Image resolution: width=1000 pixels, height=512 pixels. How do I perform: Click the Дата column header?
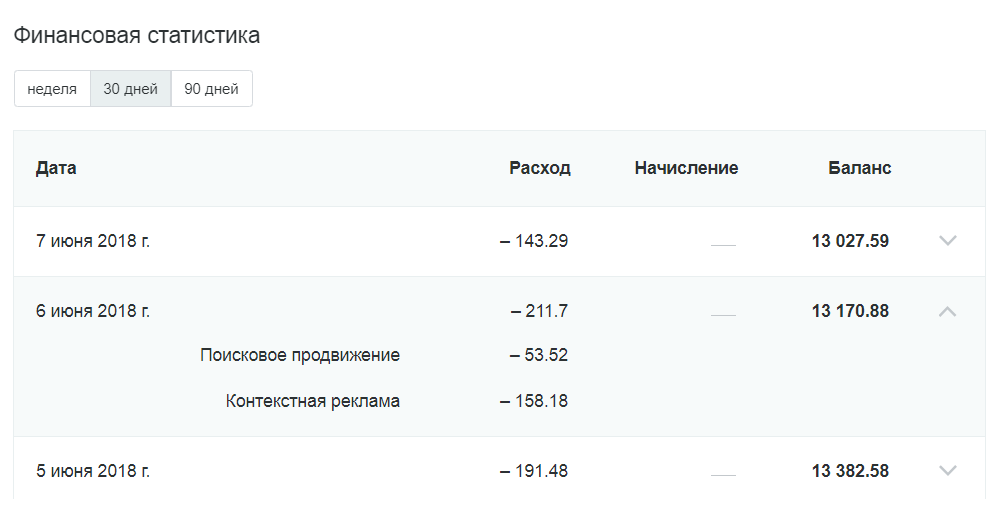pyautogui.click(x=56, y=168)
